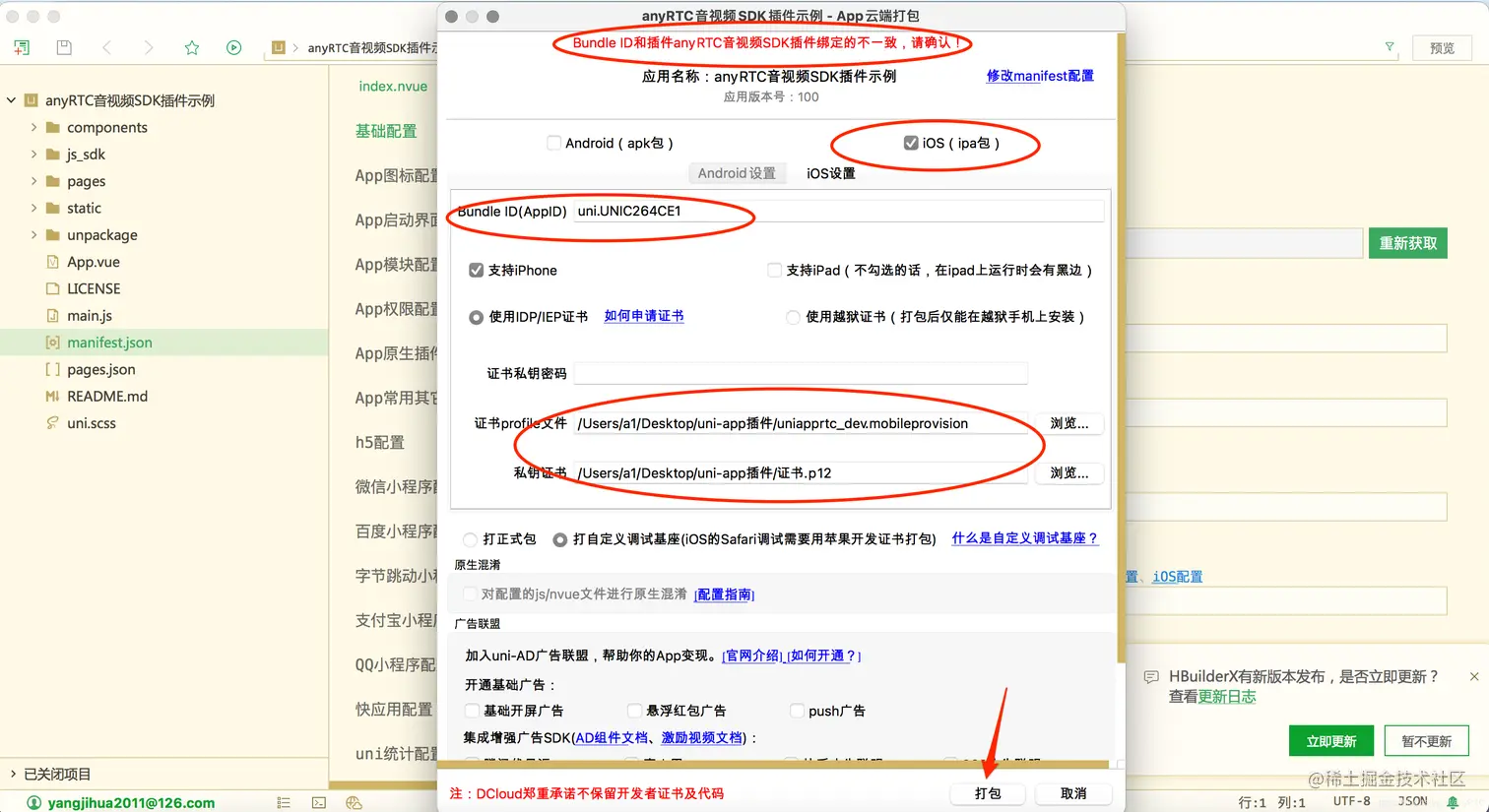1489x812 pixels.
Task: Enable the 支持iPad checkbox
Action: pyautogui.click(x=775, y=270)
